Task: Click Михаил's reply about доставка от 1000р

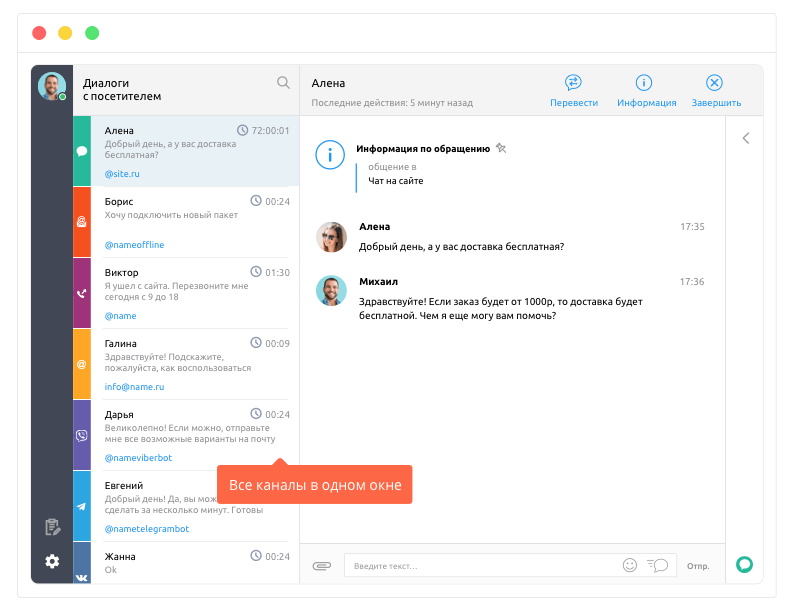Action: 500,308
